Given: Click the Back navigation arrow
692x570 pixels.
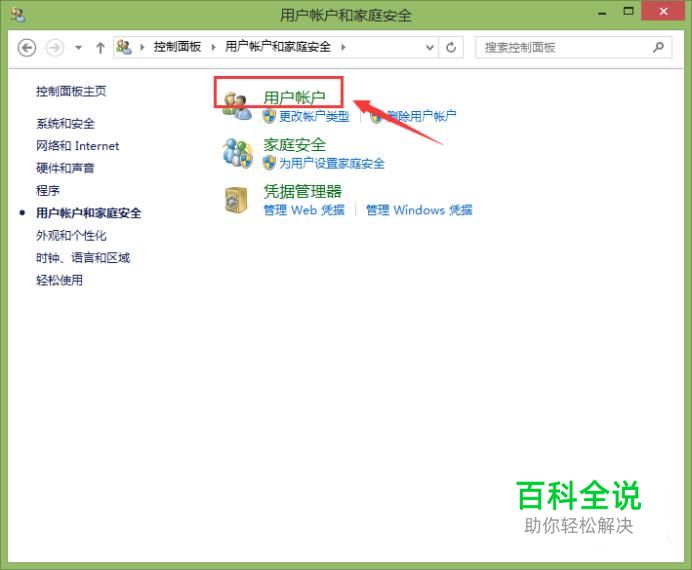Looking at the screenshot, I should pos(26,47).
